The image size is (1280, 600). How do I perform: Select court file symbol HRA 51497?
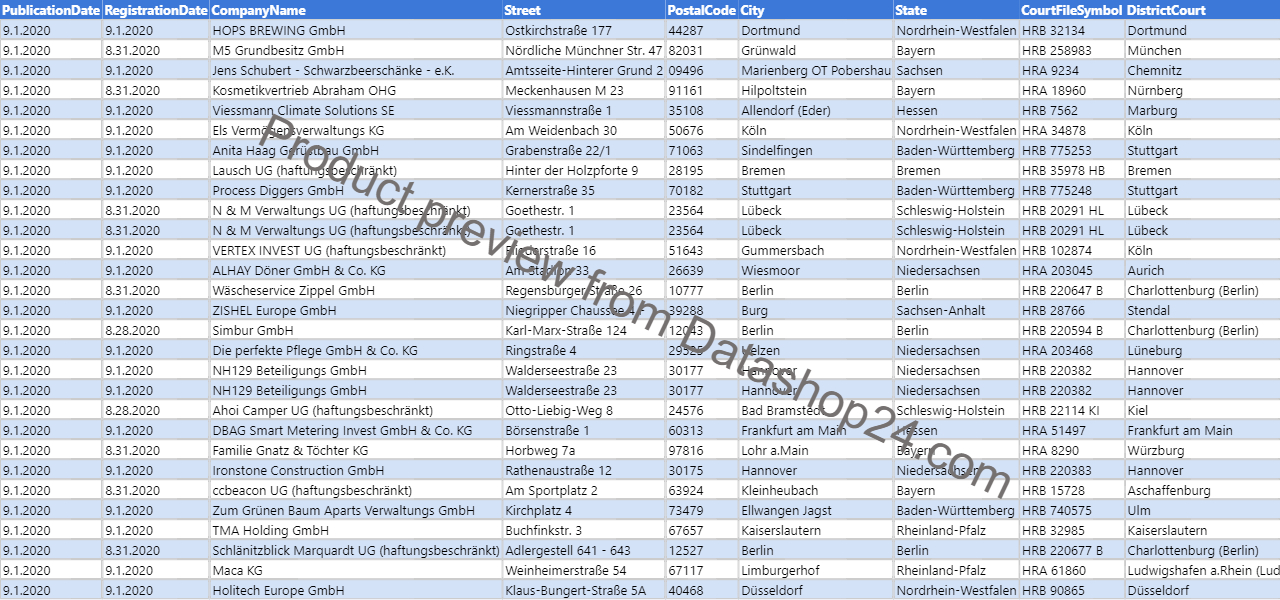click(1072, 430)
